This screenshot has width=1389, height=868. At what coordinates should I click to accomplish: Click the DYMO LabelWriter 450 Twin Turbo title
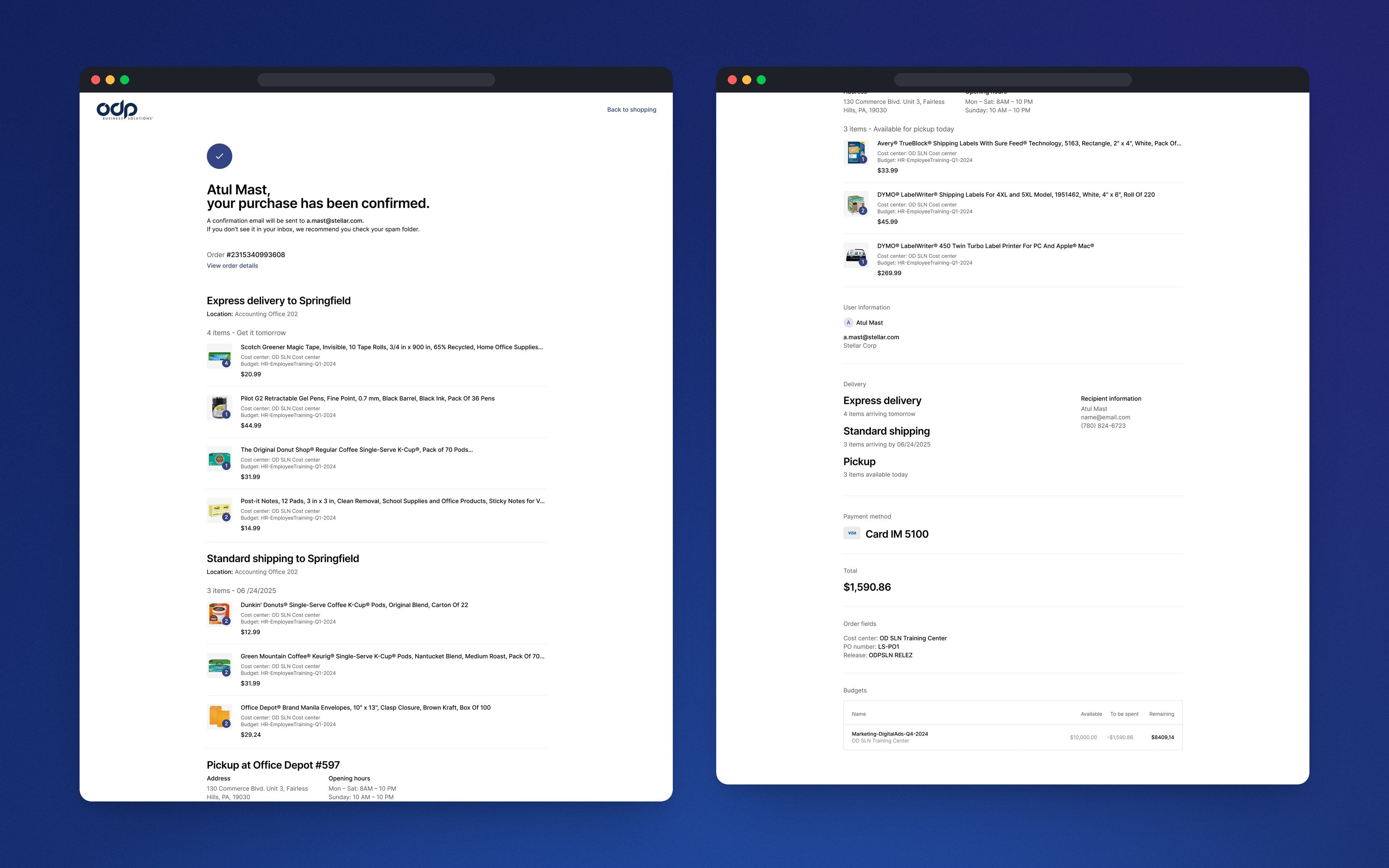click(x=985, y=246)
